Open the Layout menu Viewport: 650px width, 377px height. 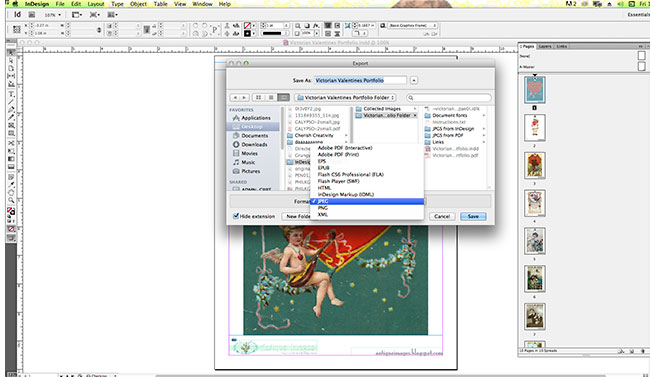coord(96,4)
